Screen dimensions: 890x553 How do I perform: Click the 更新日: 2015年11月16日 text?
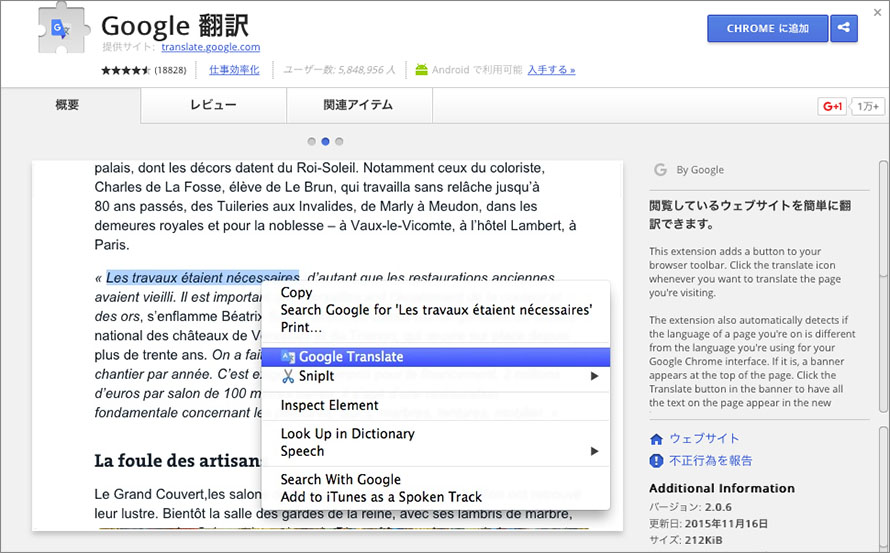[x=708, y=523]
